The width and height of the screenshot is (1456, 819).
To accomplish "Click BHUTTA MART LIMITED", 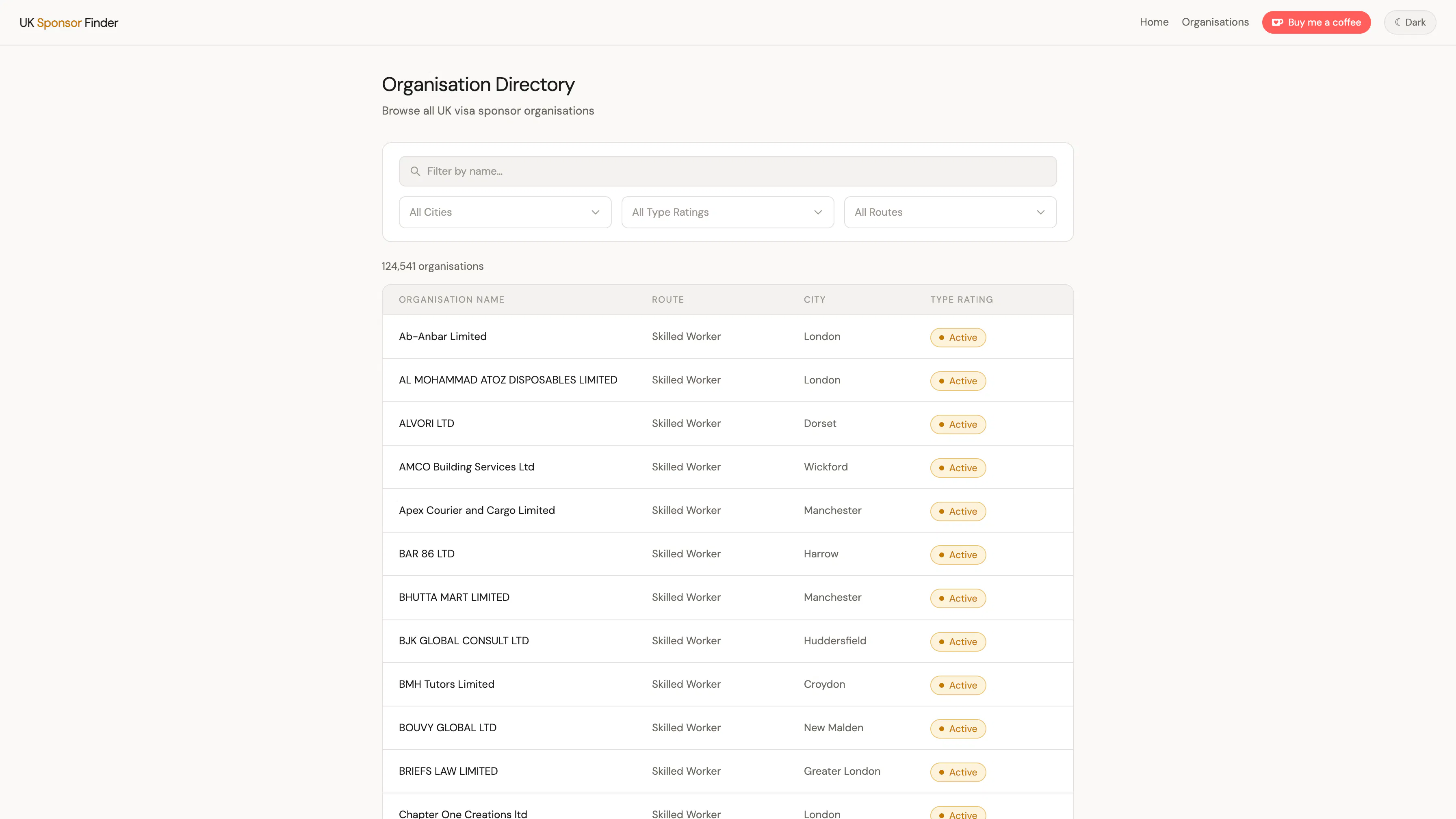I will (728, 598).
